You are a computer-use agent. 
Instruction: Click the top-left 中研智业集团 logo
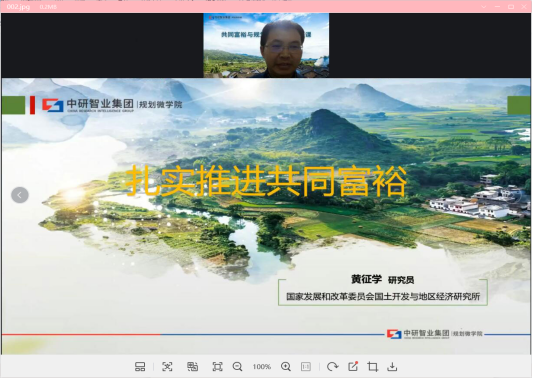(x=112, y=105)
